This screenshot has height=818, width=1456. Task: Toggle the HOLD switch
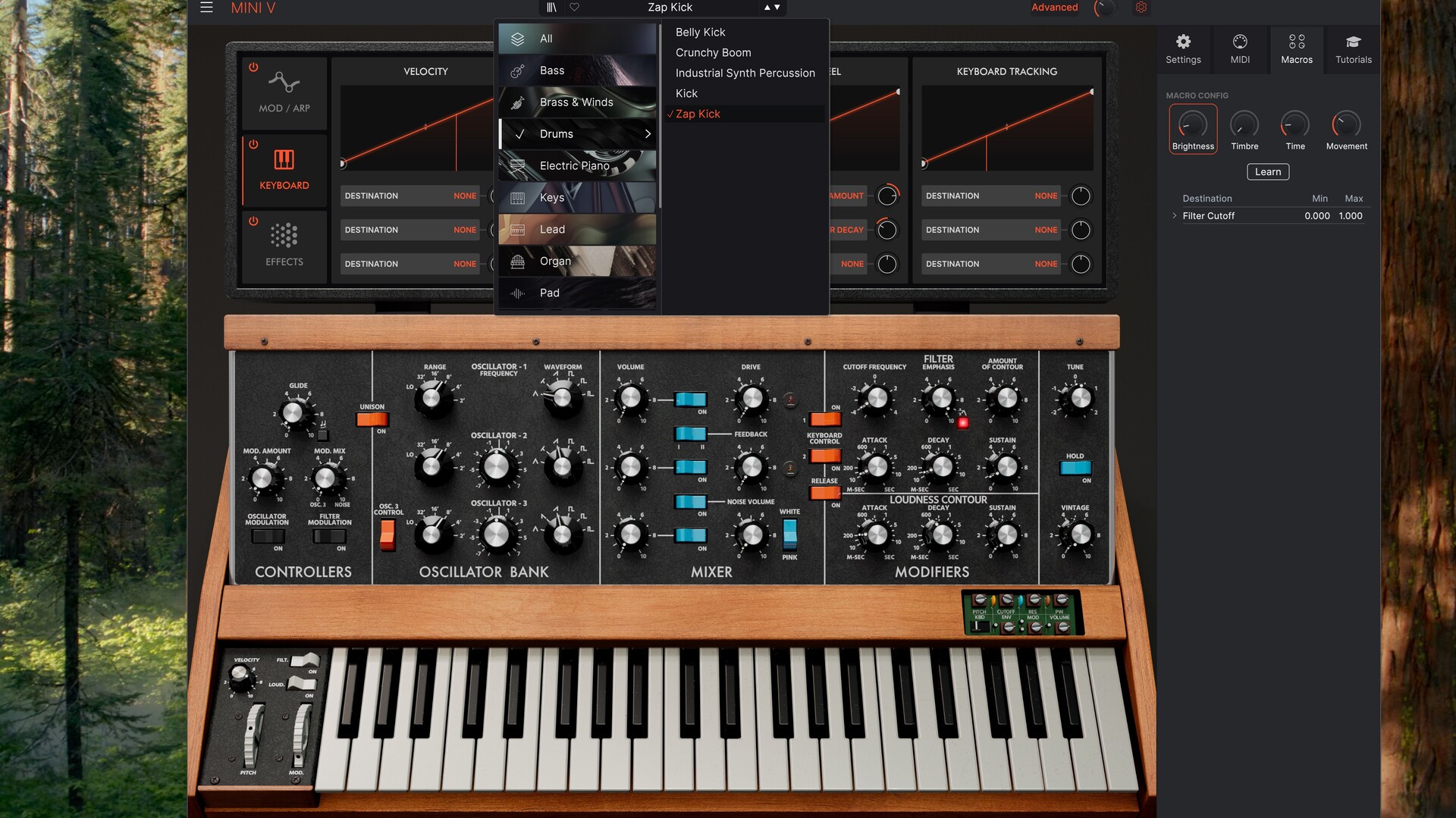1075,468
